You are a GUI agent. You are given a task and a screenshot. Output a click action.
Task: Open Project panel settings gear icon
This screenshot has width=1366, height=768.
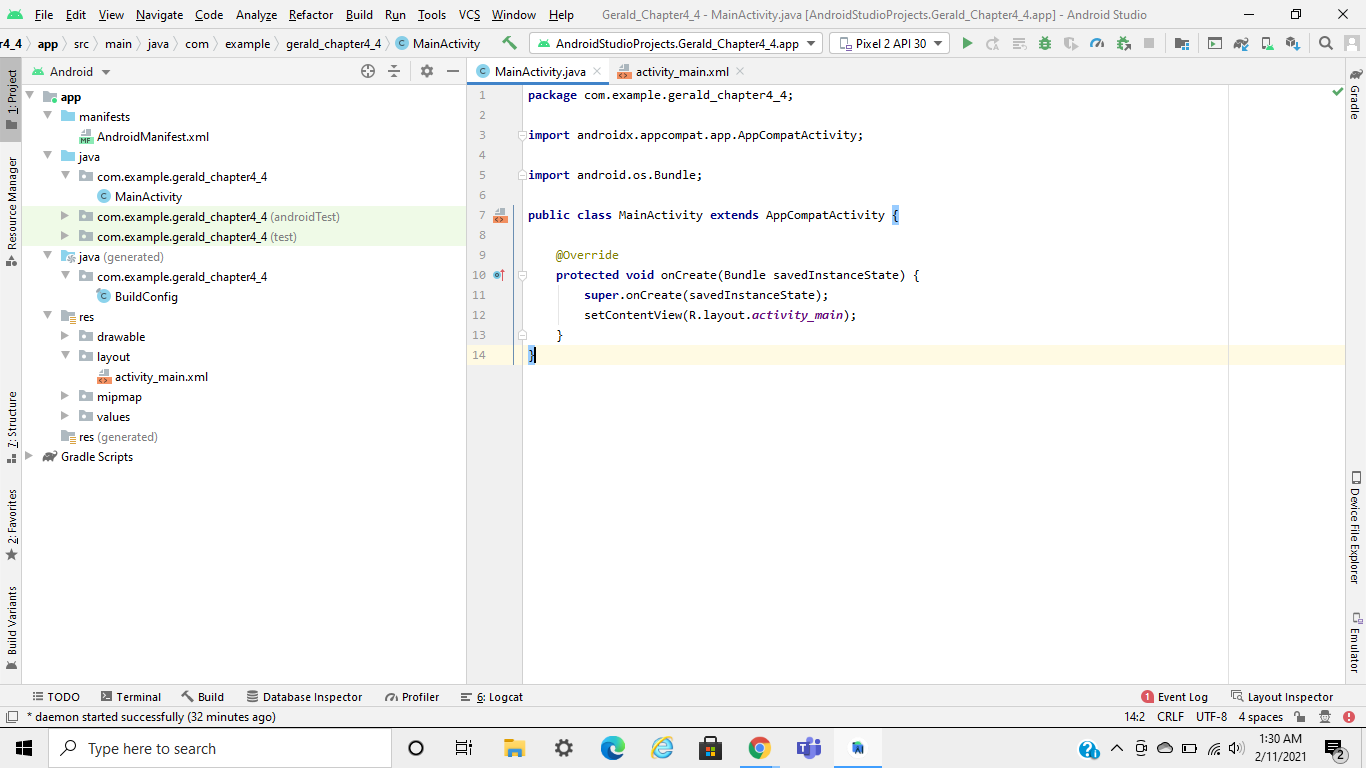click(427, 71)
